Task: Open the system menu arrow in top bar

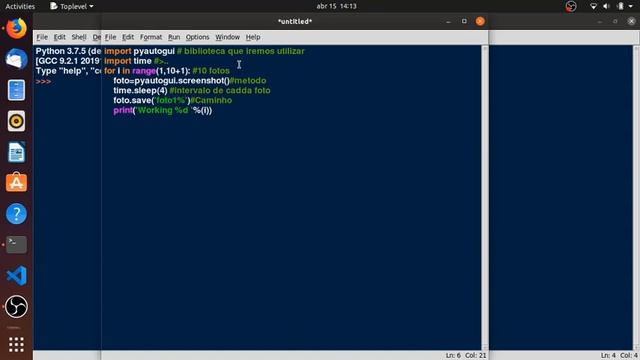Action: 631,6
